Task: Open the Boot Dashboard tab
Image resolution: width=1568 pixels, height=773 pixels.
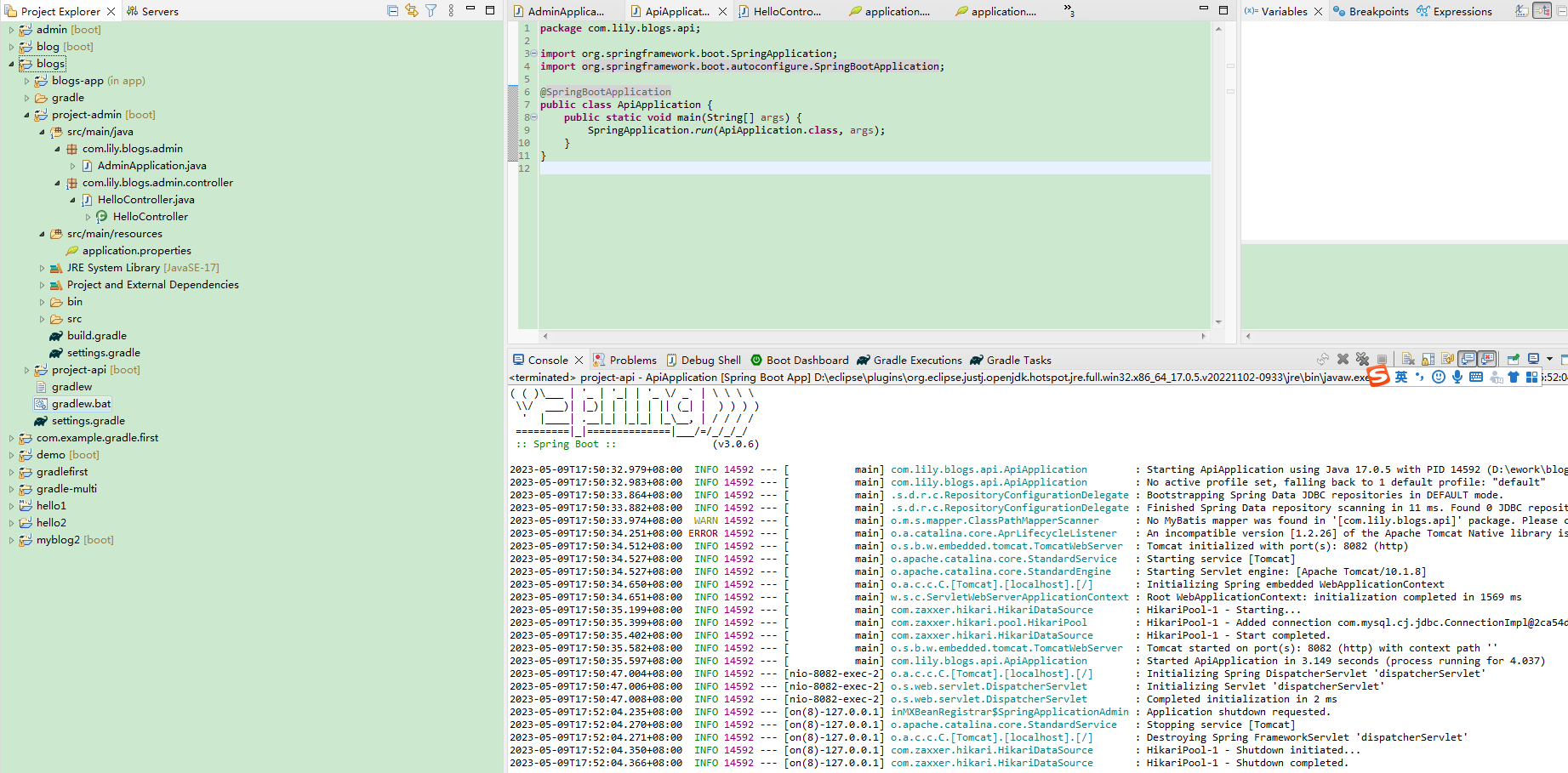Action: pyautogui.click(x=799, y=360)
